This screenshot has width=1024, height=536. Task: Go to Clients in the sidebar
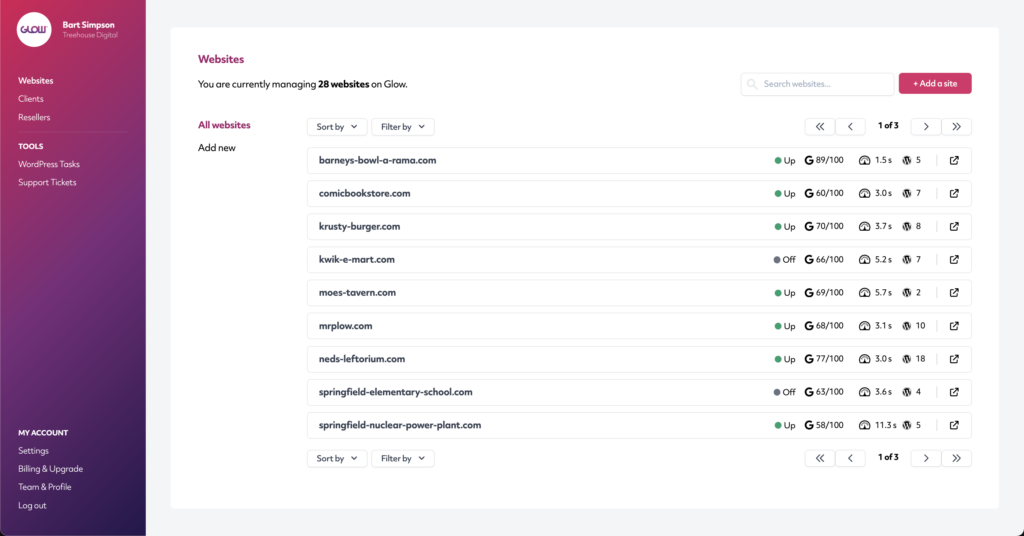[31, 99]
